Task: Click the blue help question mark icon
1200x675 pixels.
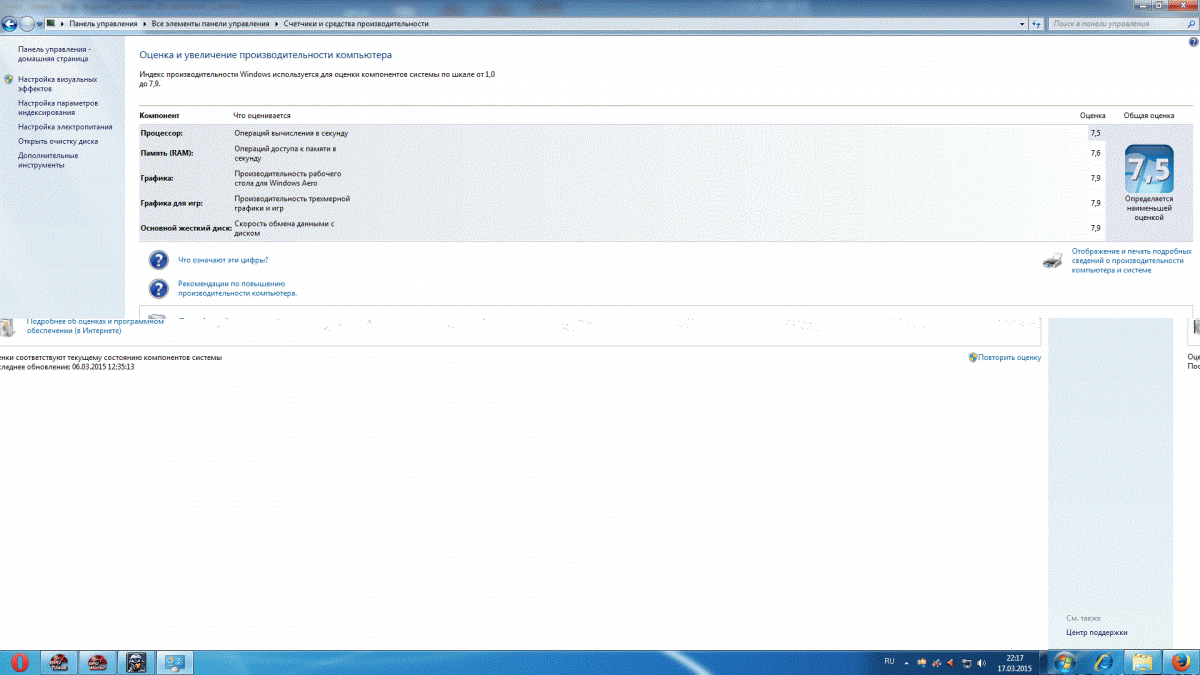Action: 1193,43
